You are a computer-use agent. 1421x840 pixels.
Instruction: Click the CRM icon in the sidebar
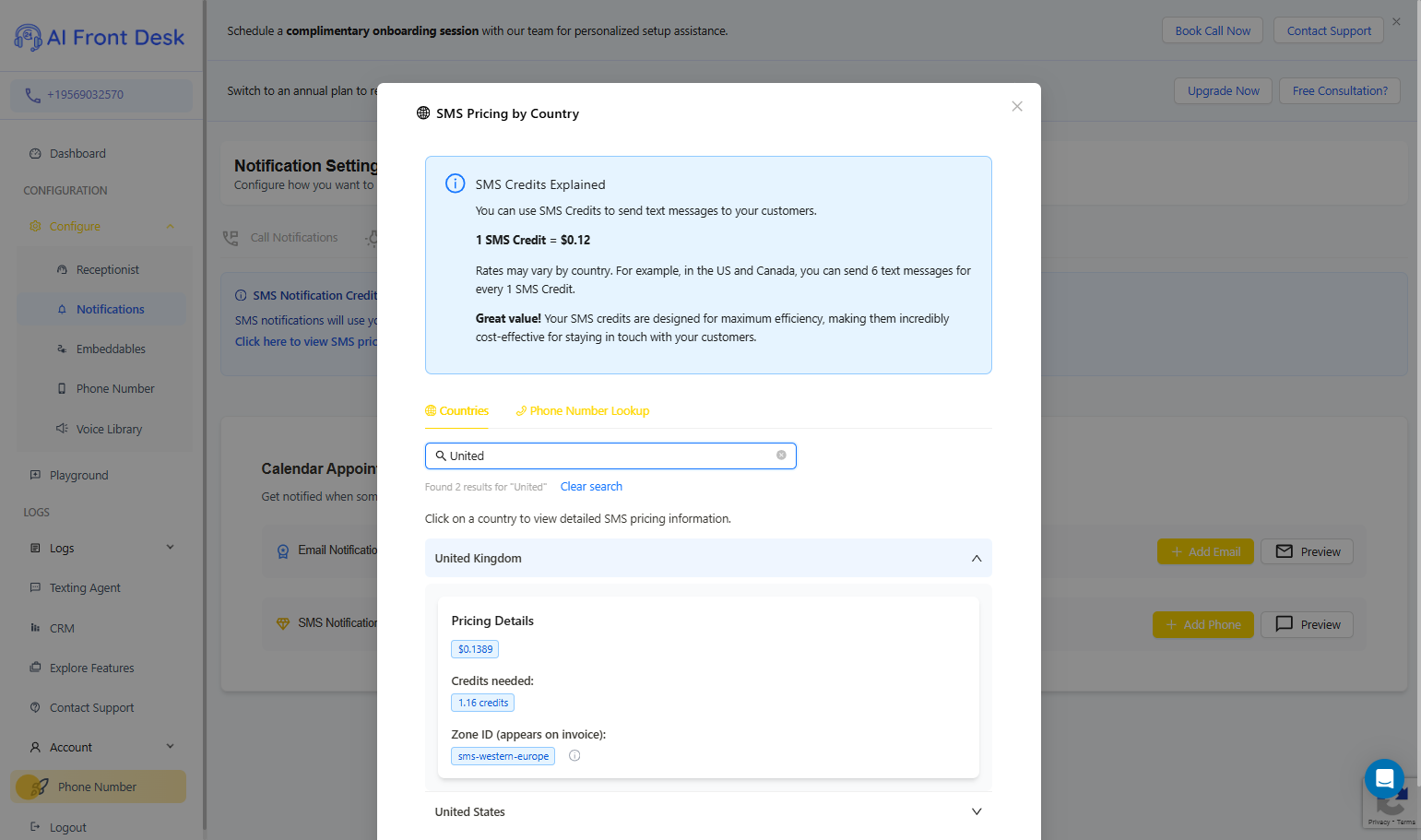pos(35,628)
